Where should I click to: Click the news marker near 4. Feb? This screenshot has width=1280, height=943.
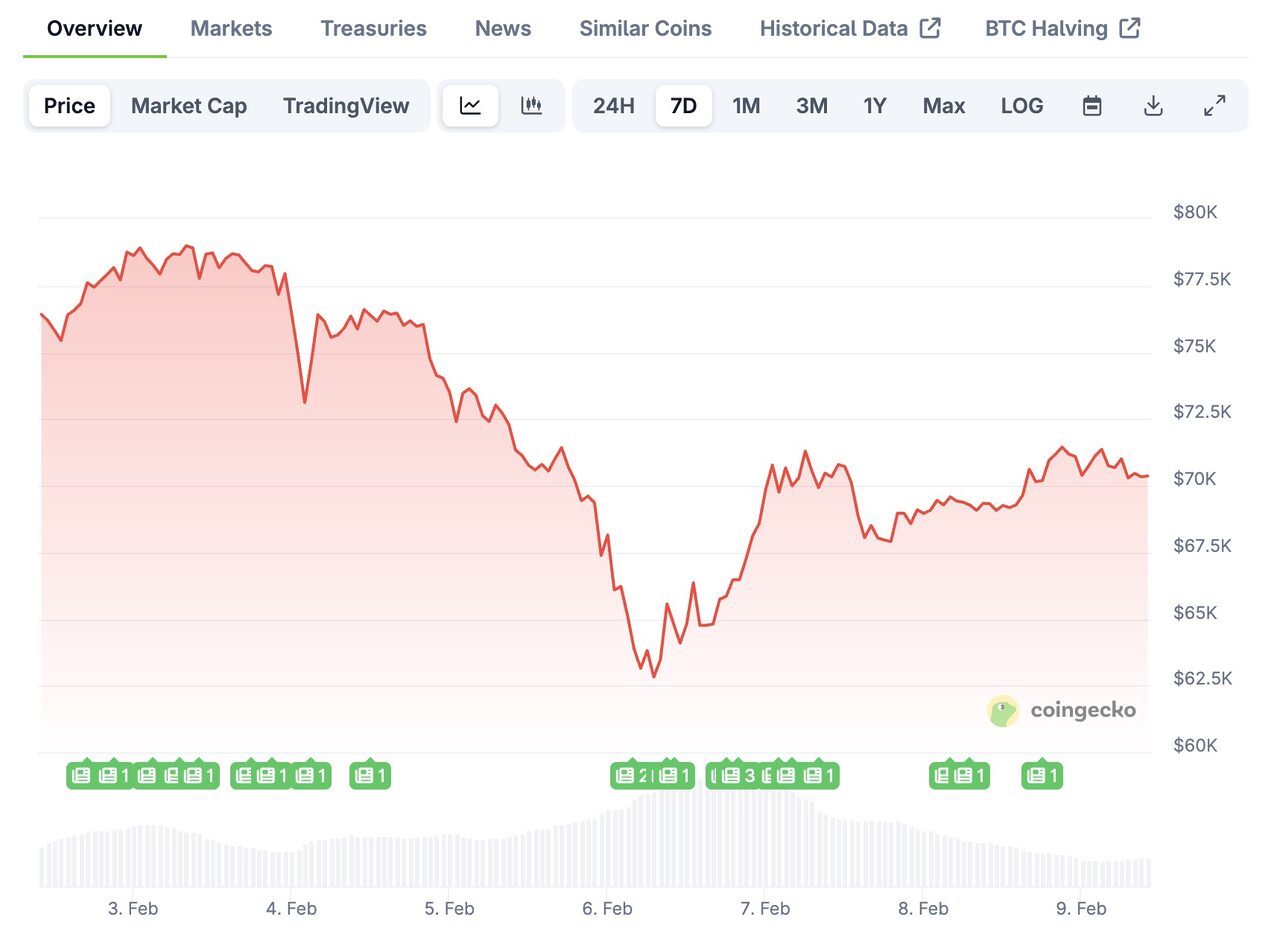[310, 775]
